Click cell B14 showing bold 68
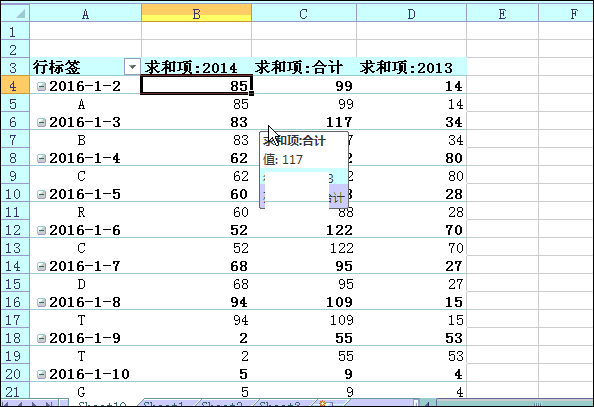Screen dimensions: 594x407 coord(196,265)
